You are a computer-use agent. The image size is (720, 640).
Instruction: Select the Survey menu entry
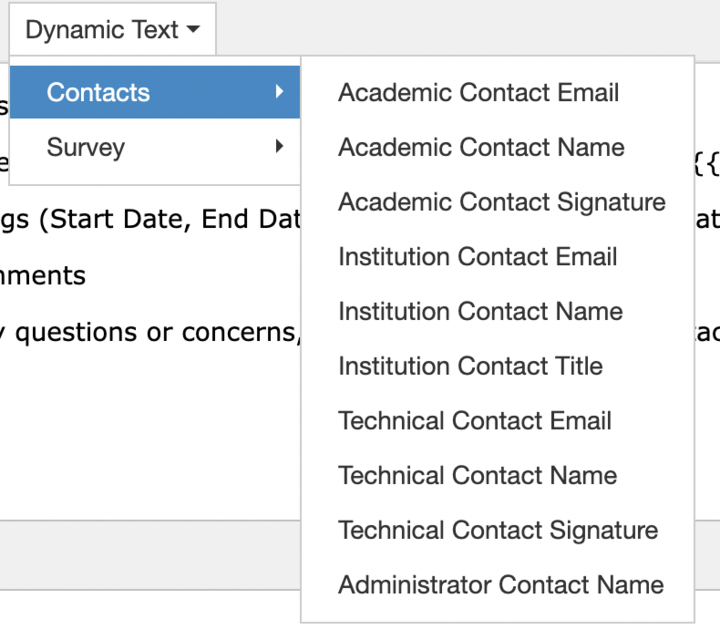tap(86, 147)
